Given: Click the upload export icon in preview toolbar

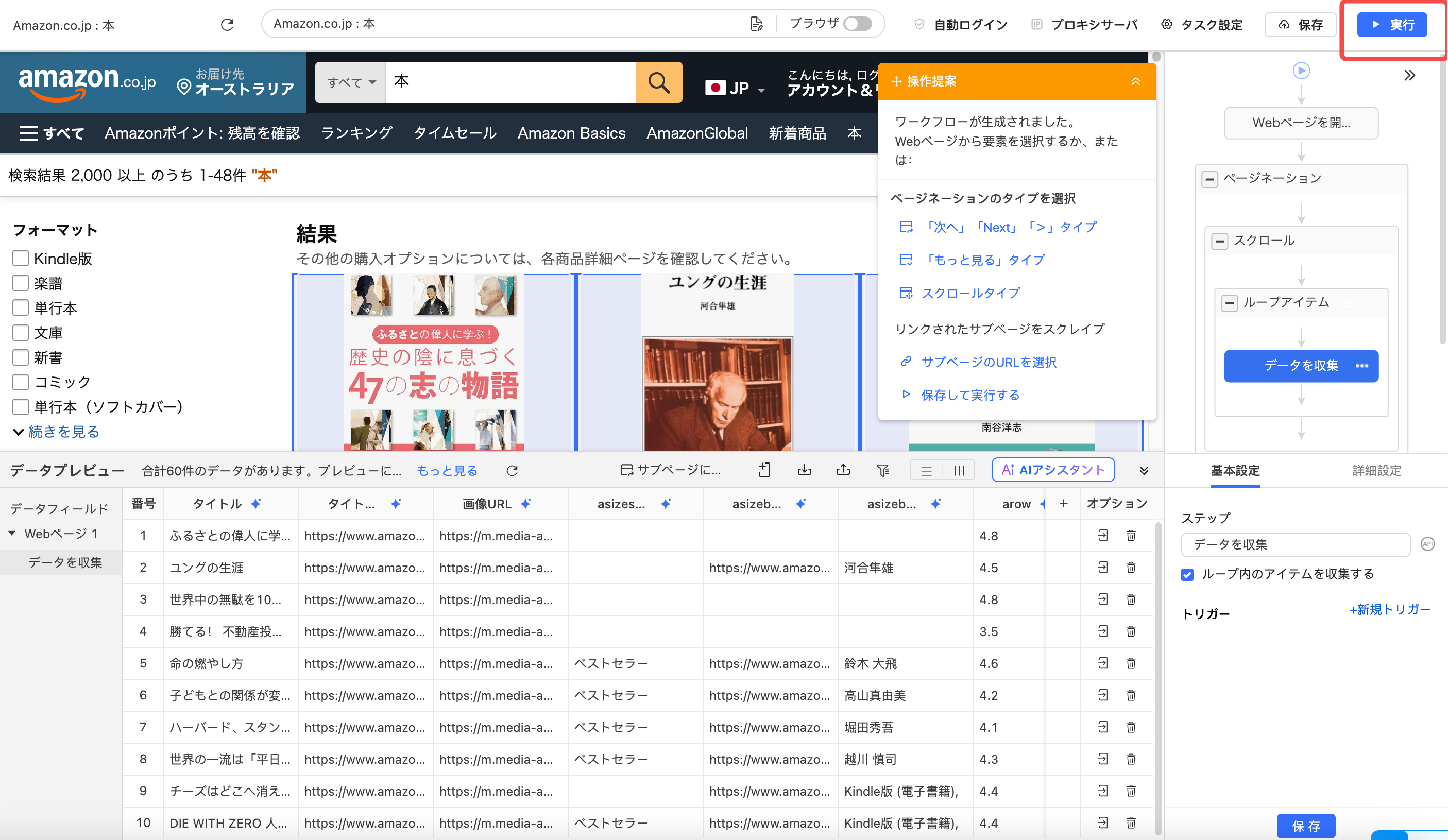Looking at the screenshot, I should [x=843, y=470].
